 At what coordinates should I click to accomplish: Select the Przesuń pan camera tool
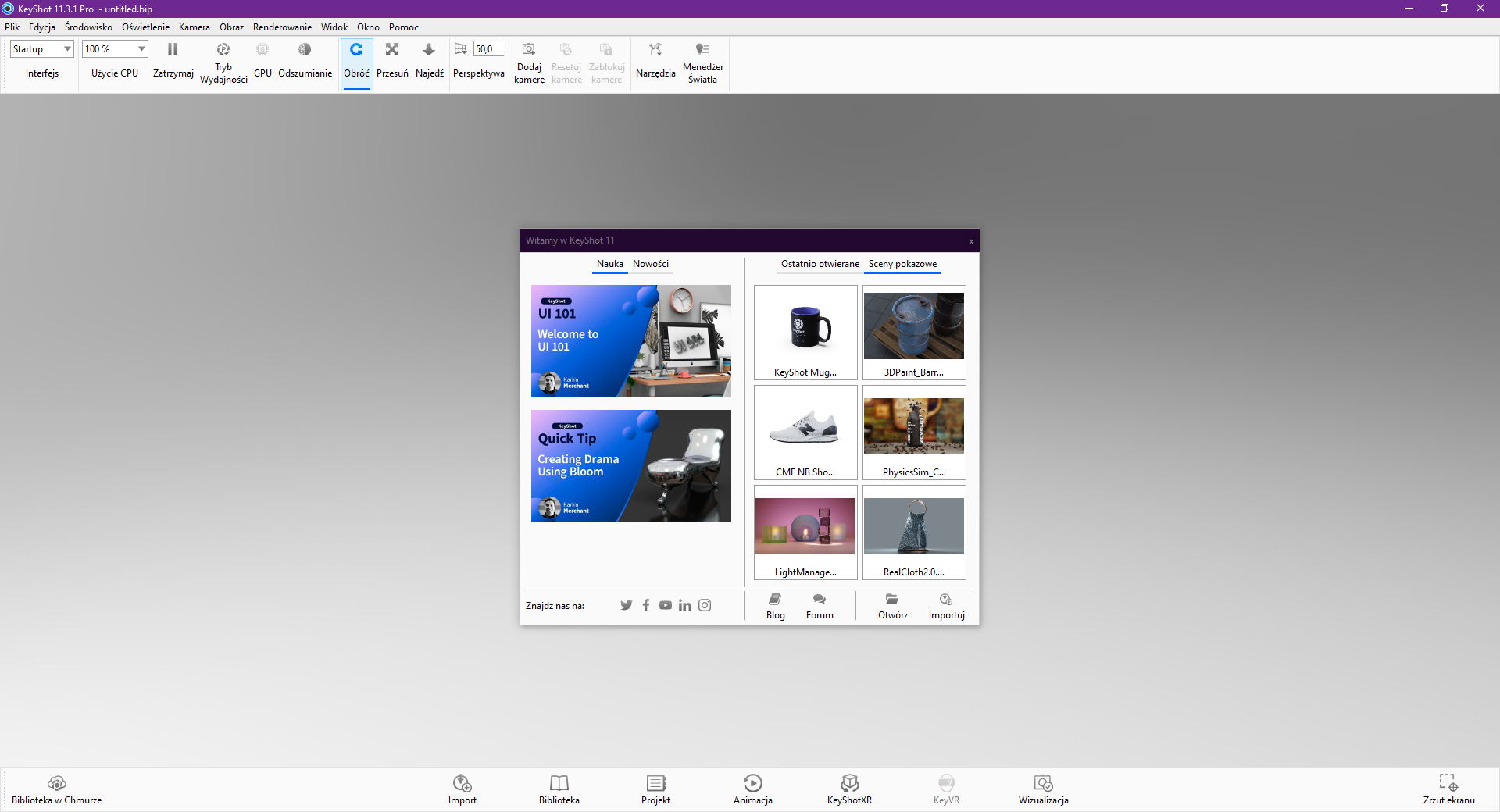pyautogui.click(x=392, y=61)
